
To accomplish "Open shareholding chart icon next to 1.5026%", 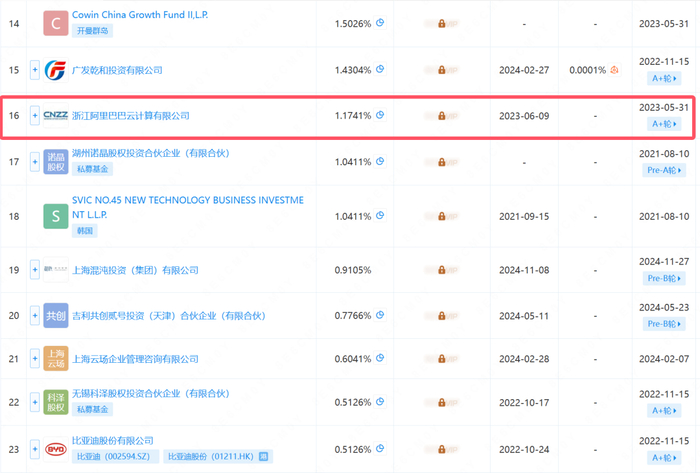I will click(380, 23).
